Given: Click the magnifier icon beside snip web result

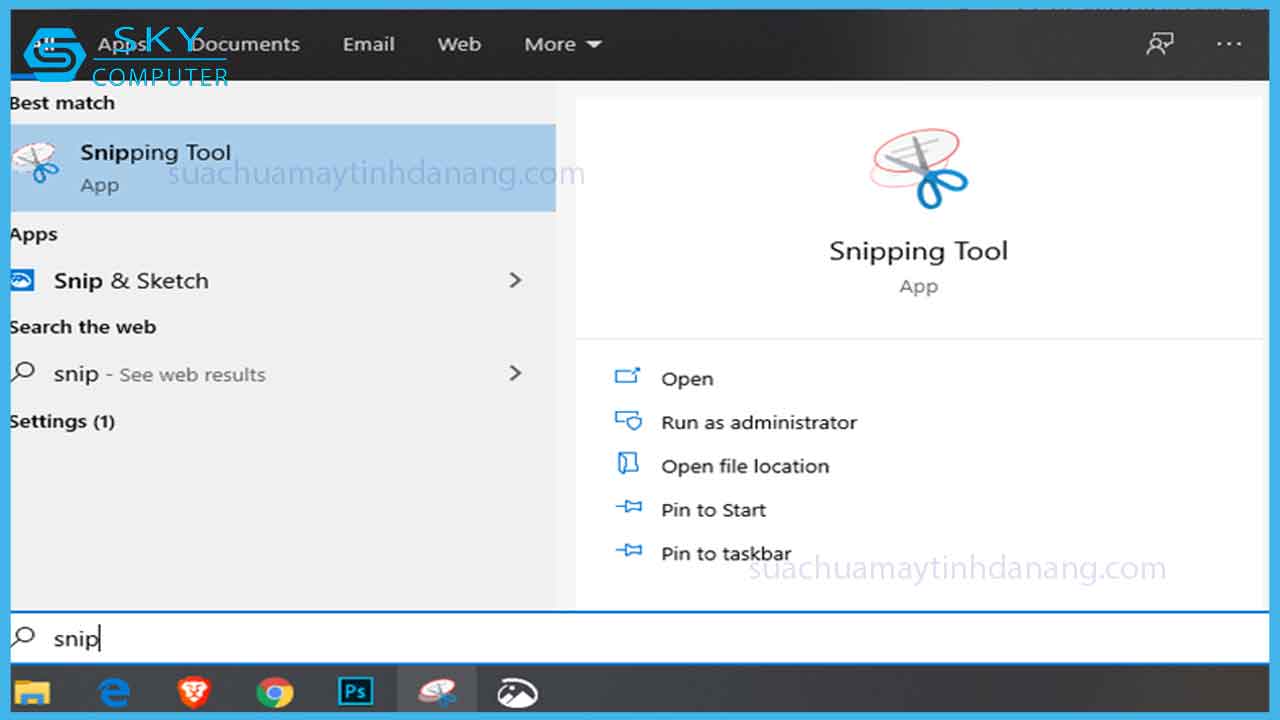Looking at the screenshot, I should [22, 373].
